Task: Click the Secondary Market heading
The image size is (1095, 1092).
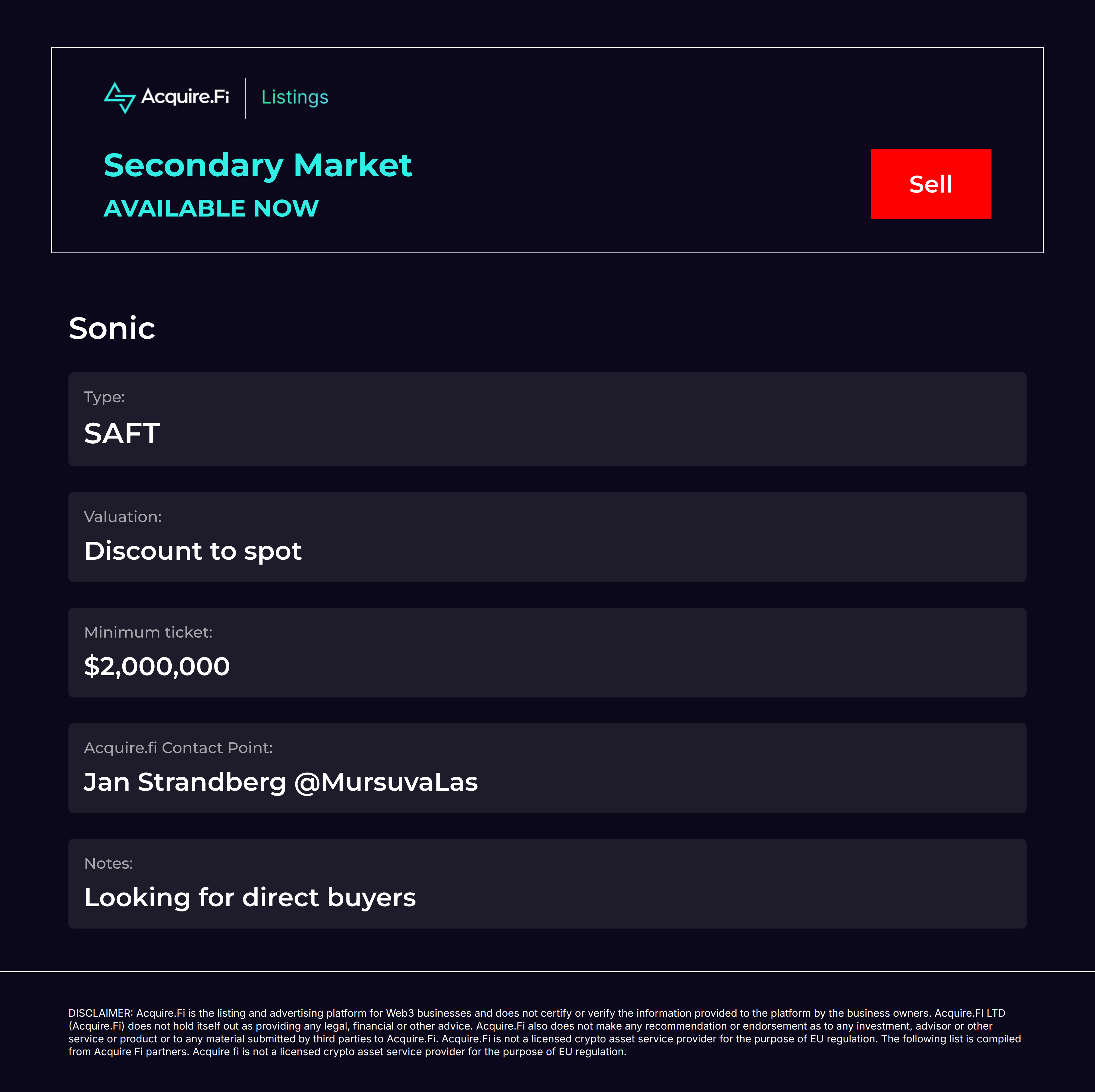Action: click(258, 165)
